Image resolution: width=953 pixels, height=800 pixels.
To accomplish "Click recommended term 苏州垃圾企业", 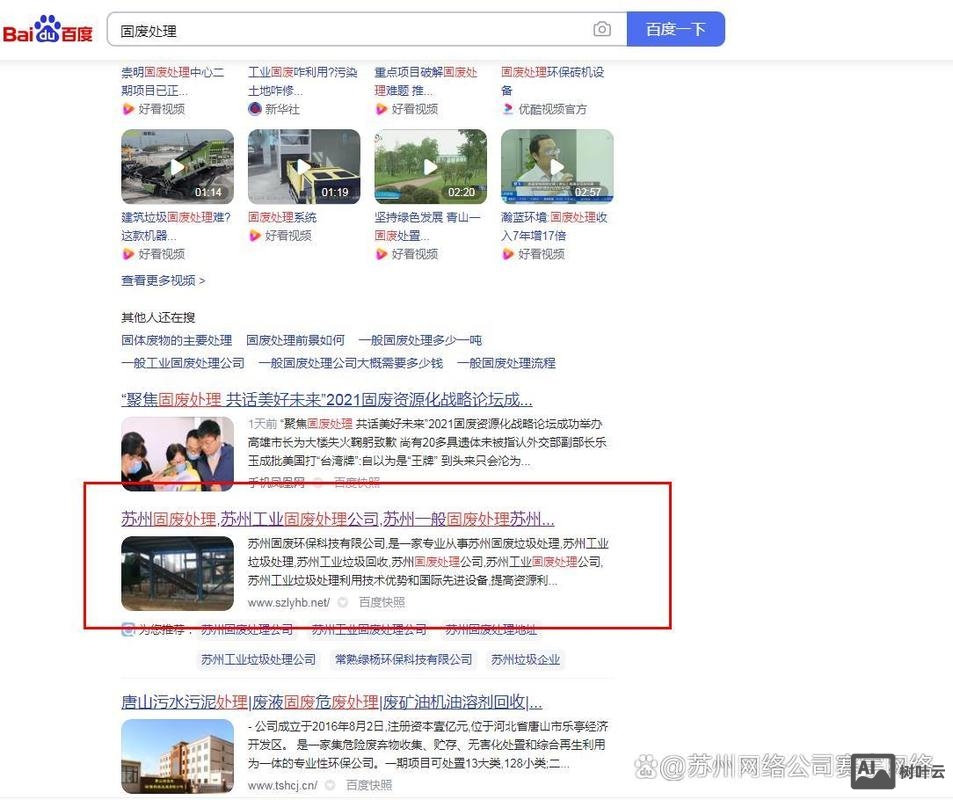I will point(524,659).
